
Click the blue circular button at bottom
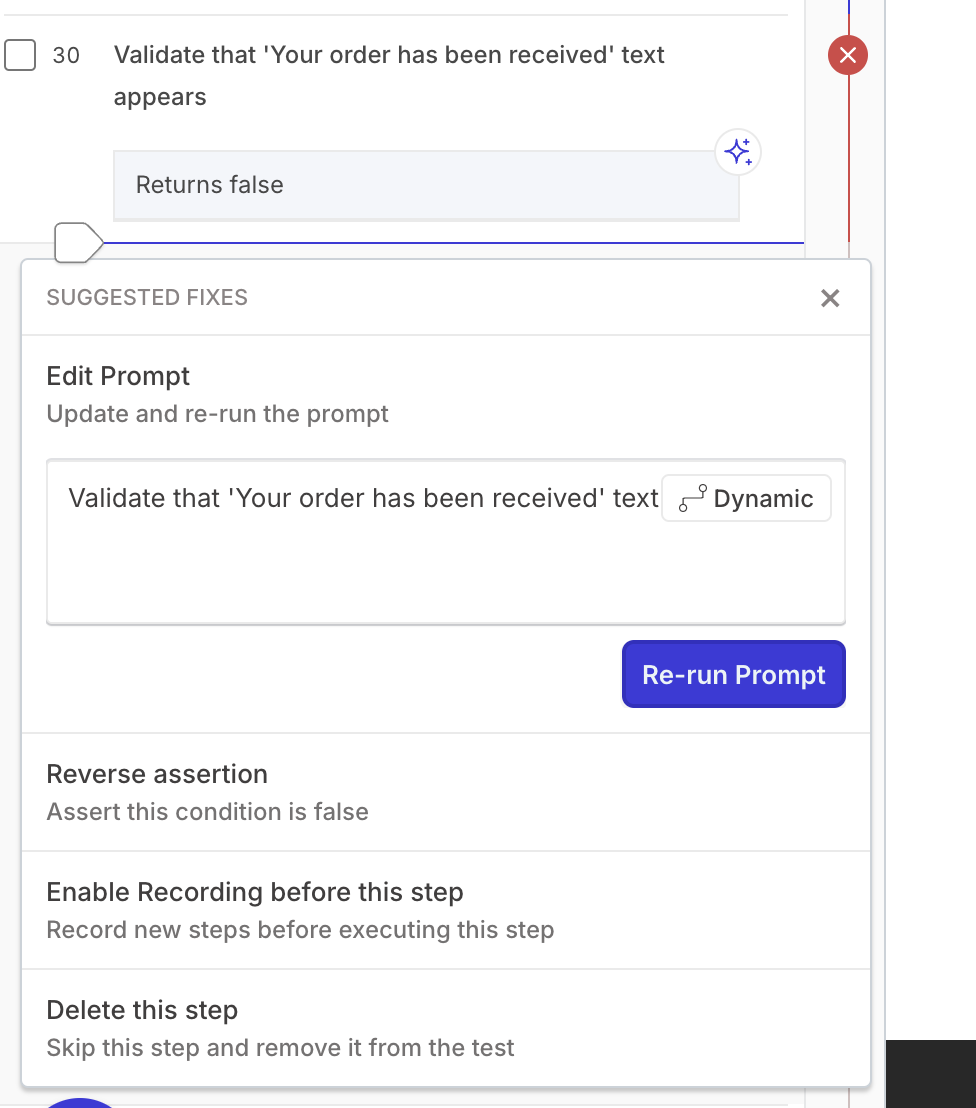click(x=82, y=1103)
